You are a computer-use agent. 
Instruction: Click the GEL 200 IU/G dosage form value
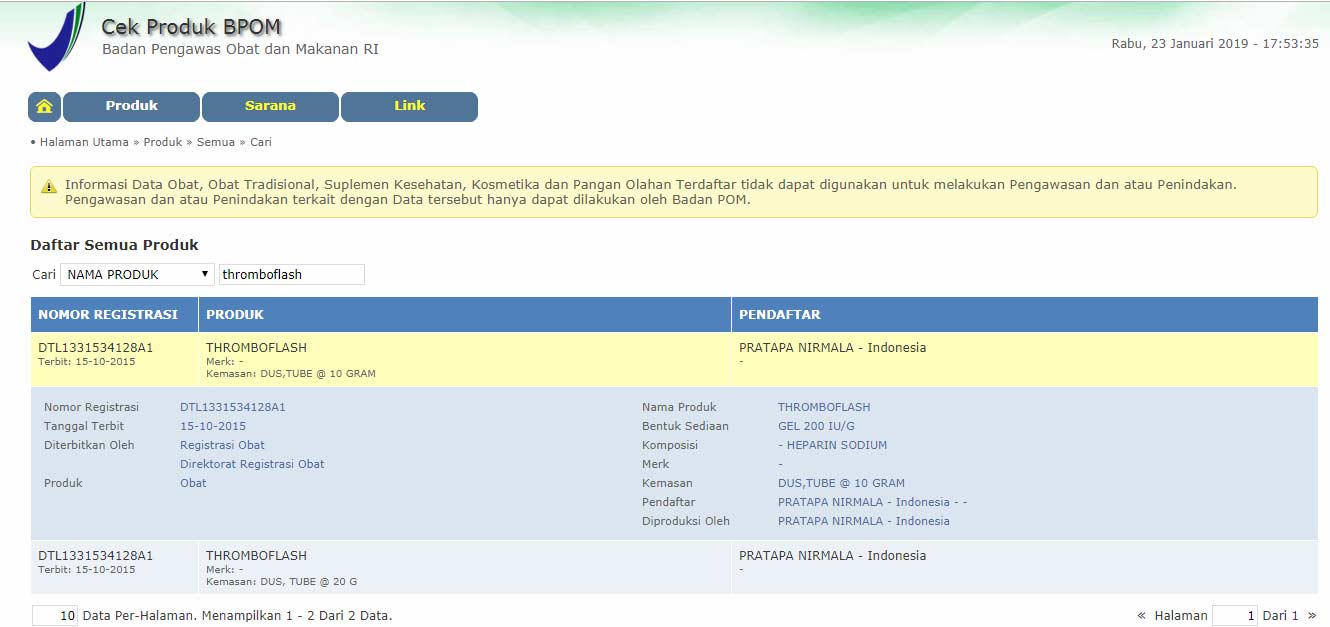pyautogui.click(x=816, y=426)
